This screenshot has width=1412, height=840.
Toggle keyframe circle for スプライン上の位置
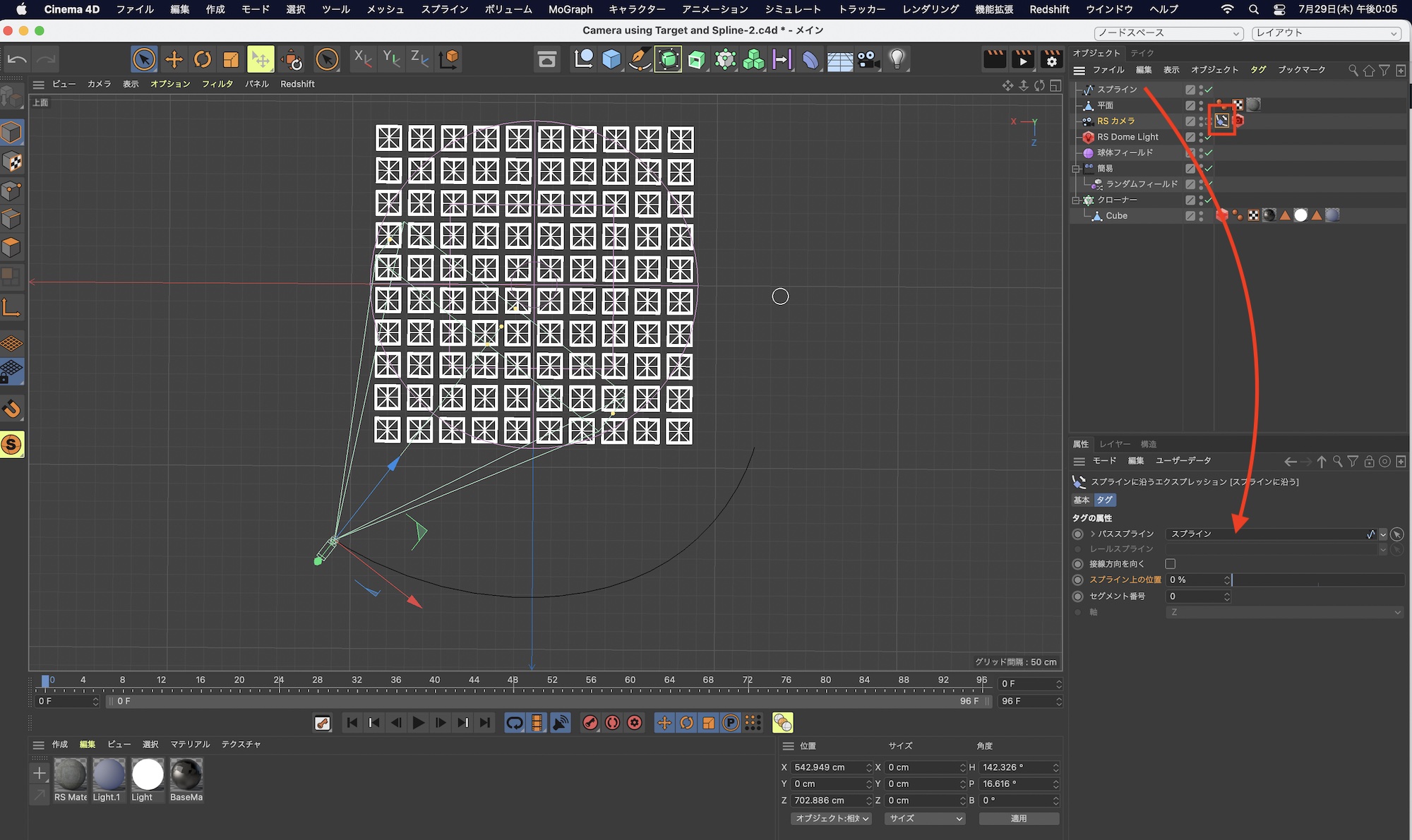(1077, 580)
